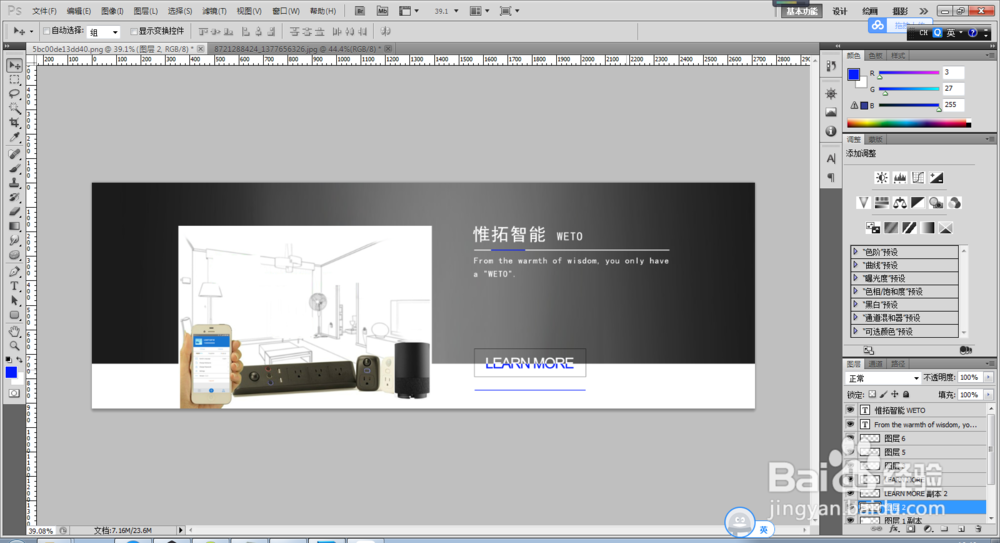Toggle Quick Mask mode icon
Viewport: 1000px width, 543px height.
click(14, 393)
